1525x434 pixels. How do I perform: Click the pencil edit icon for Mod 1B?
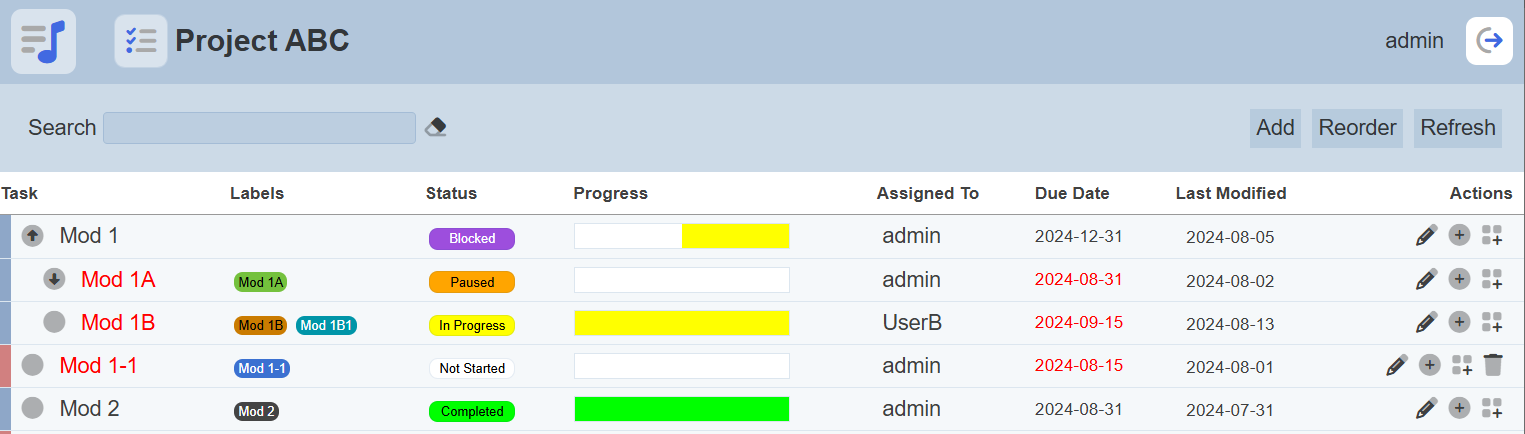point(1426,322)
